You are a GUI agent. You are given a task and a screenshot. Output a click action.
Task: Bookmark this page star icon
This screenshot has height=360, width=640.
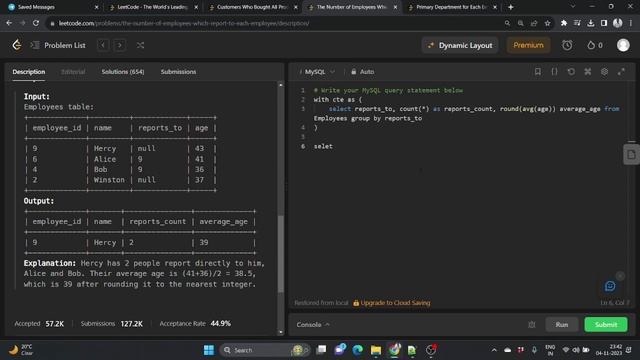pyautogui.click(x=547, y=23)
